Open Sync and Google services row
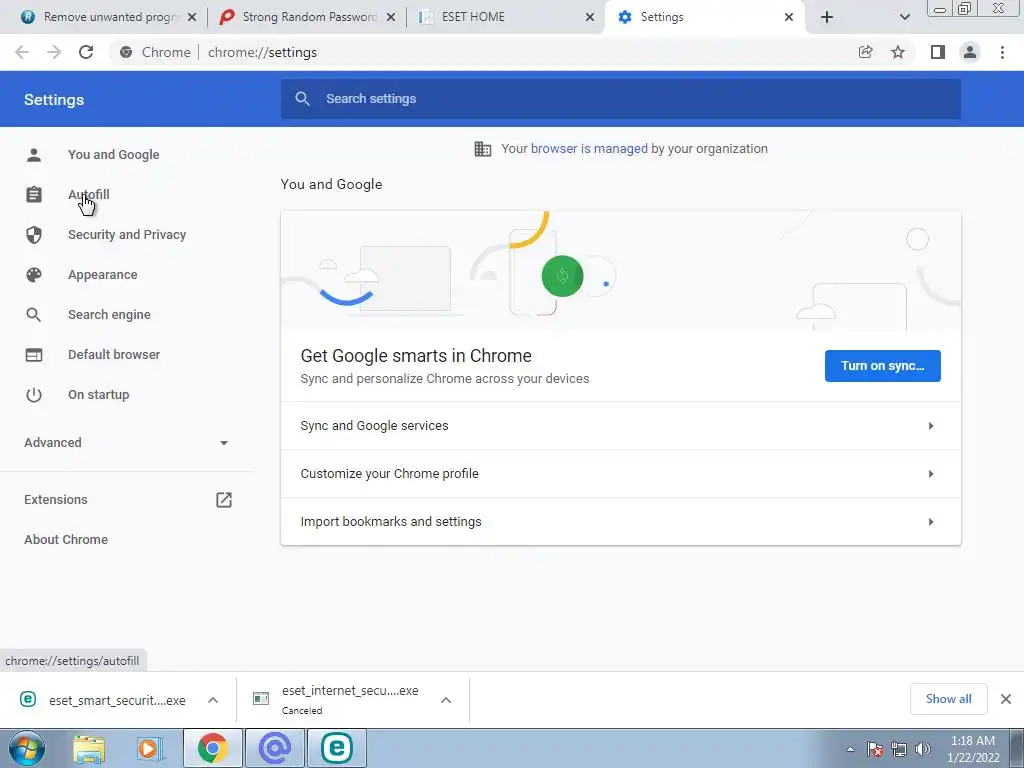This screenshot has width=1024, height=768. 620,426
